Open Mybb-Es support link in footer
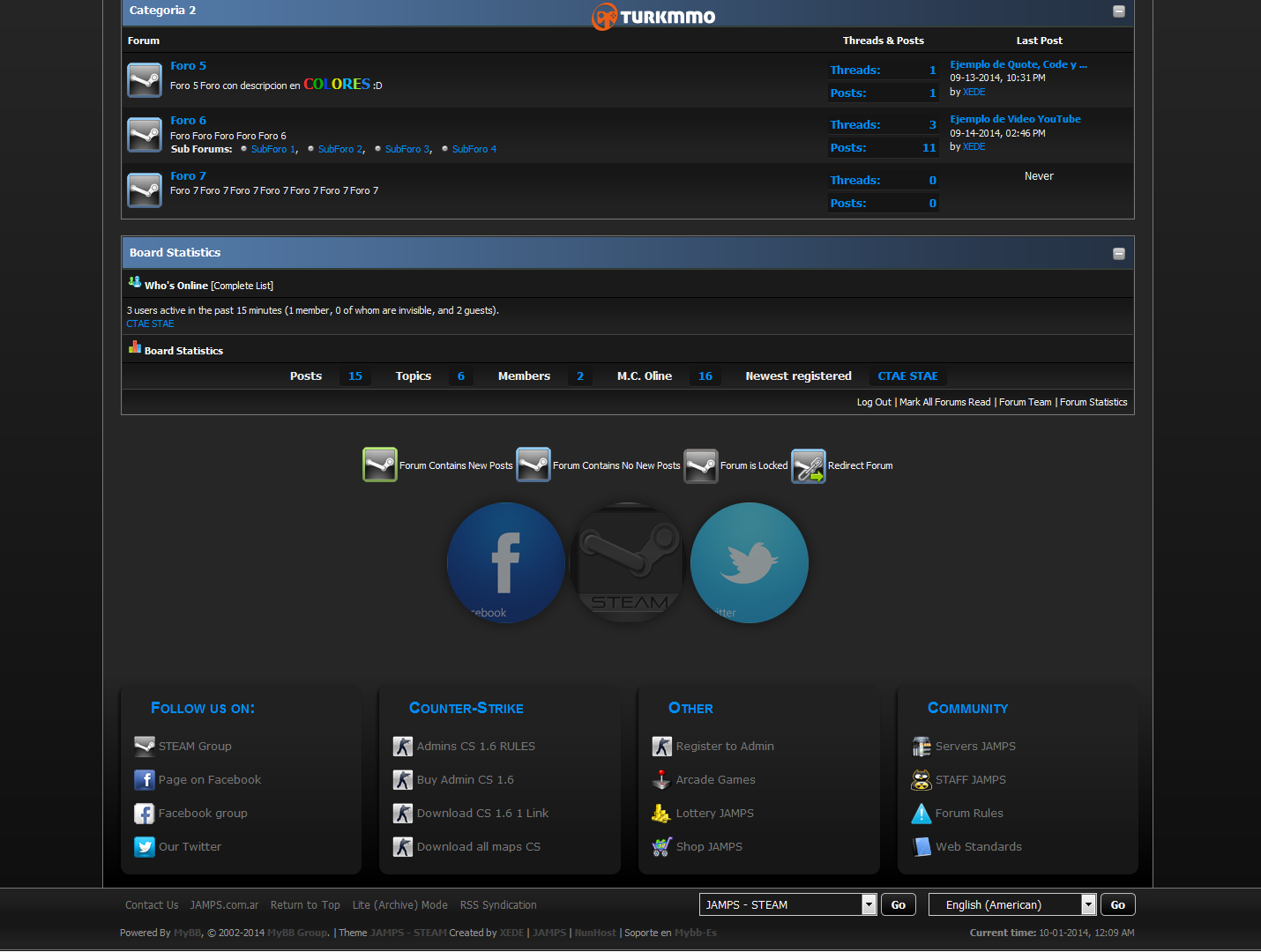Image resolution: width=1261 pixels, height=952 pixels. point(696,933)
